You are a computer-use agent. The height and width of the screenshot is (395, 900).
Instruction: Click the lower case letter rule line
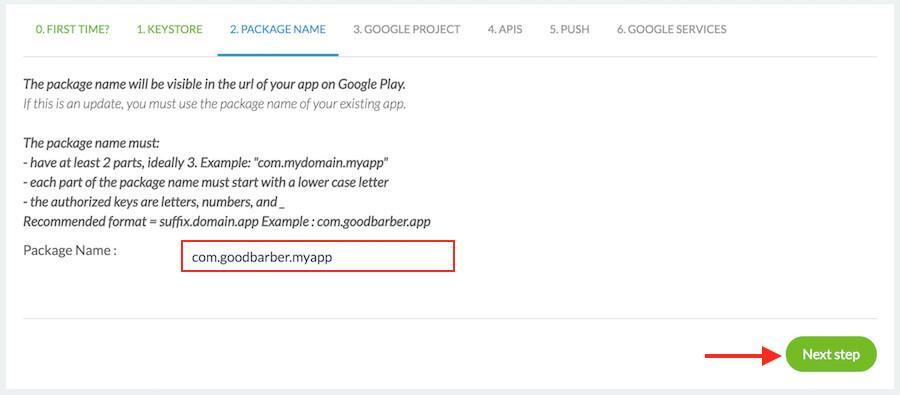point(206,182)
